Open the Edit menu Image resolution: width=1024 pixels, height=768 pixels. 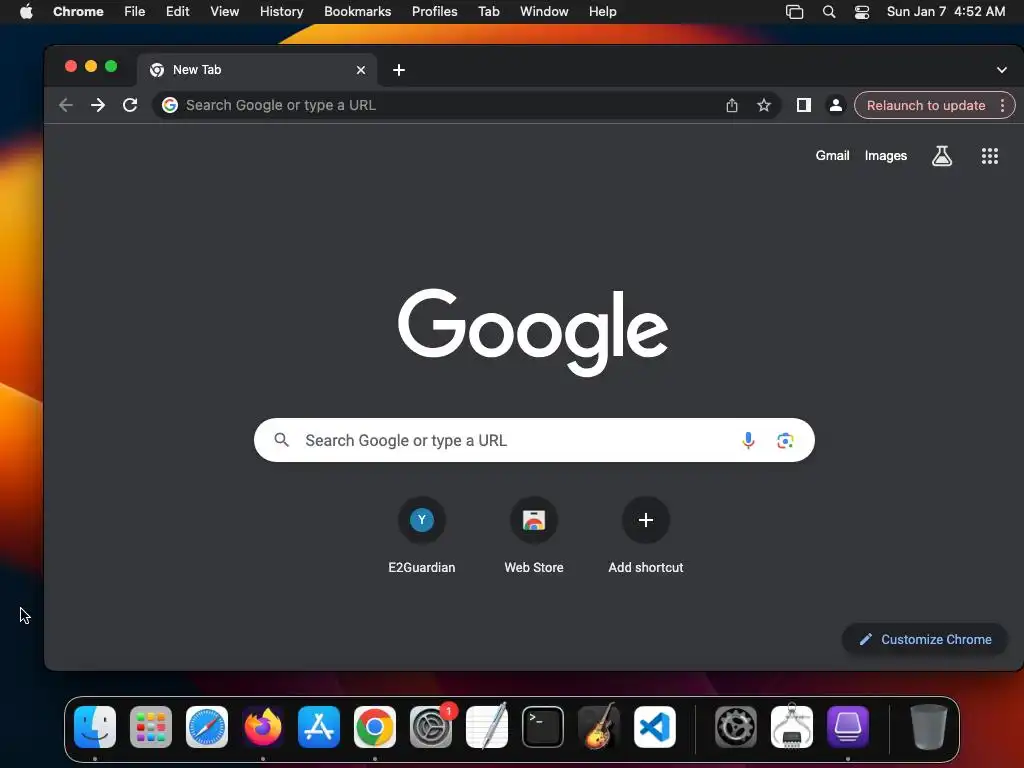[x=177, y=12]
